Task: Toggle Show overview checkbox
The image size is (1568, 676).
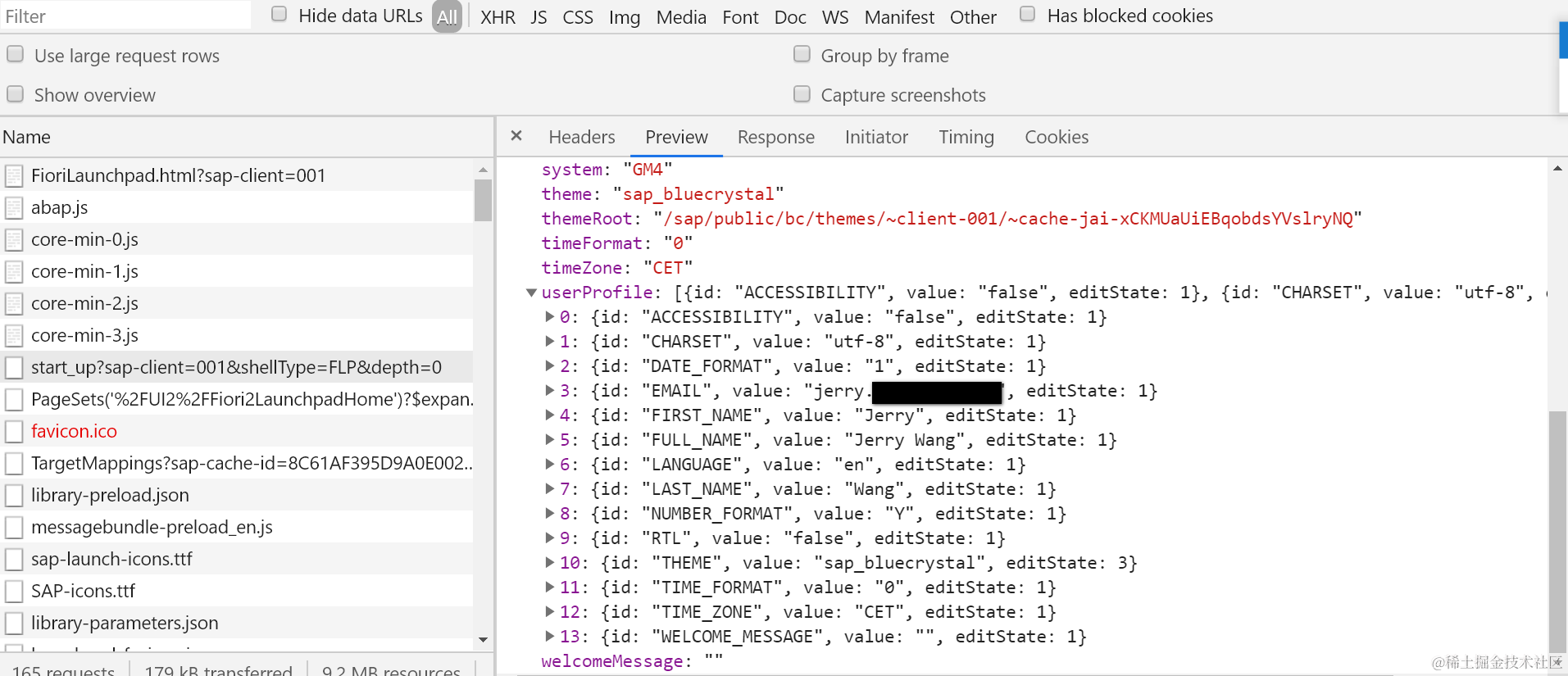Action: (x=16, y=93)
